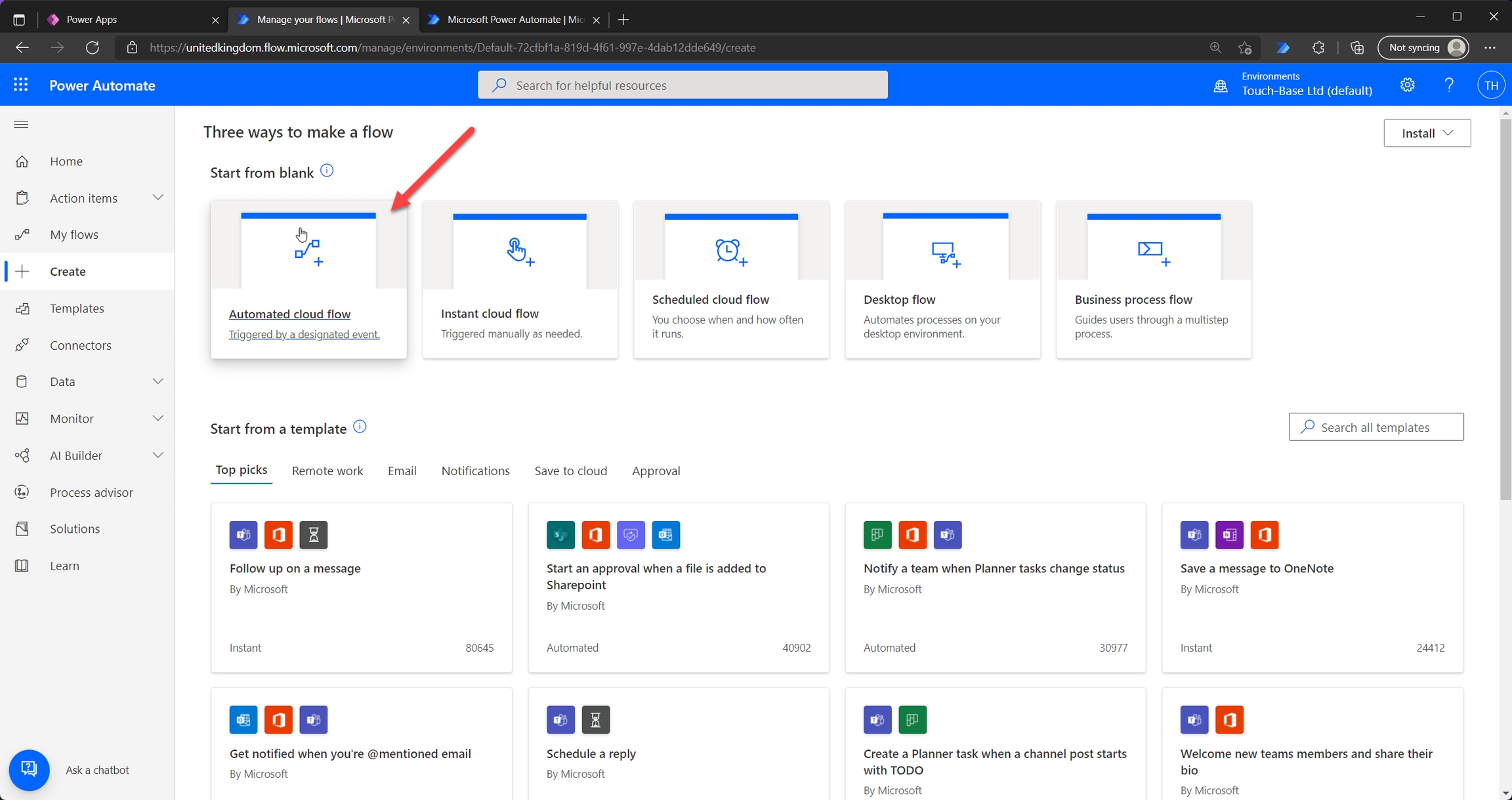
Task: Switch to the Approval tab
Action: [656, 471]
